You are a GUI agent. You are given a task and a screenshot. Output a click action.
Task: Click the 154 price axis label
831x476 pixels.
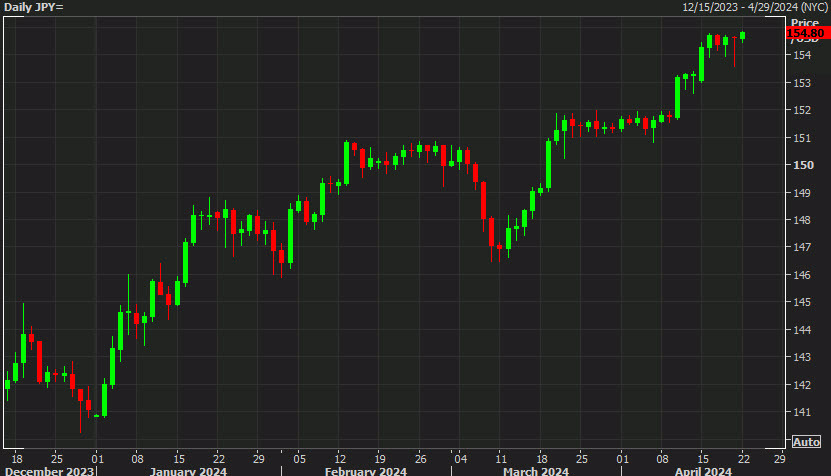[x=802, y=55]
